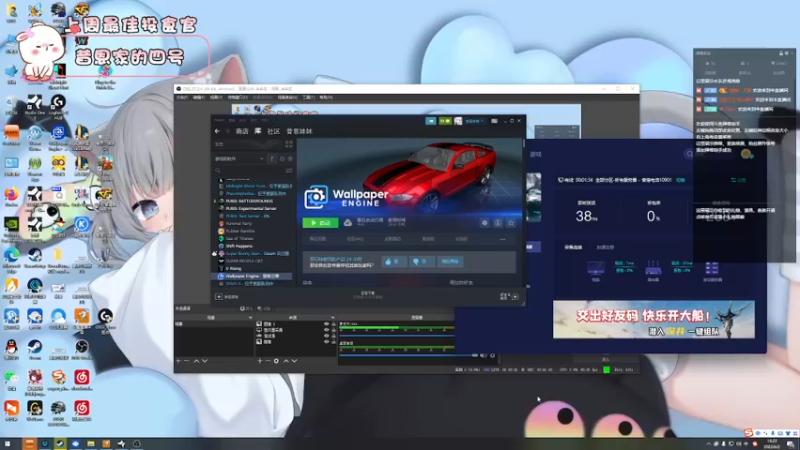Click the teal announcement button in Steam header
Screen dimensions: 800x450
coord(431,121)
